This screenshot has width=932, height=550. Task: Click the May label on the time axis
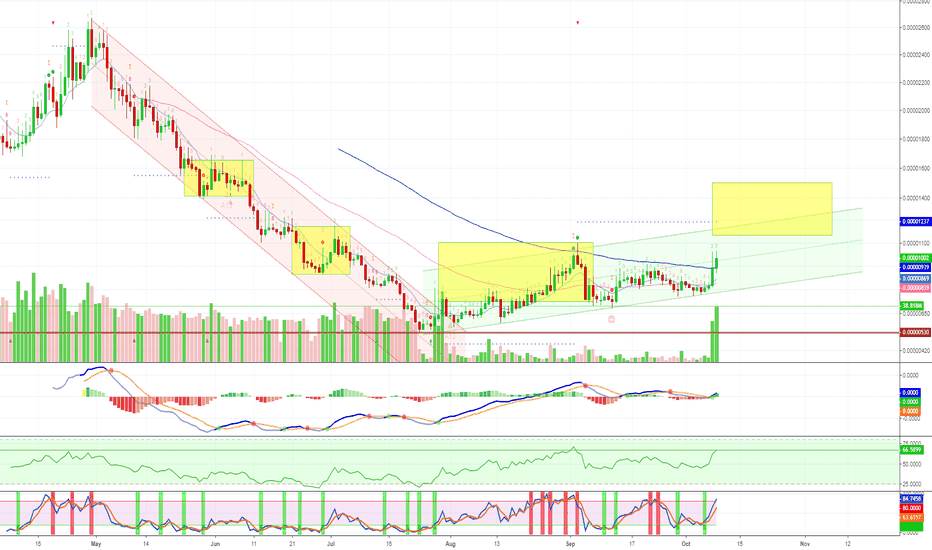pos(96,543)
